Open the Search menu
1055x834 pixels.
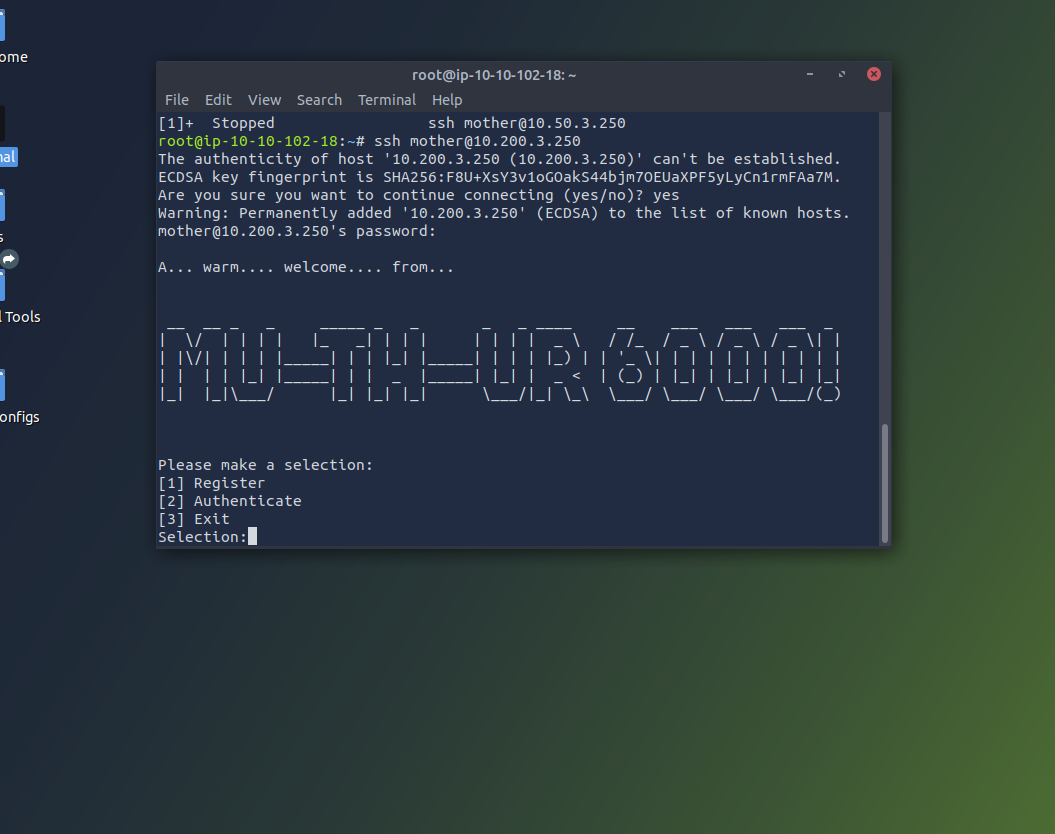click(320, 100)
